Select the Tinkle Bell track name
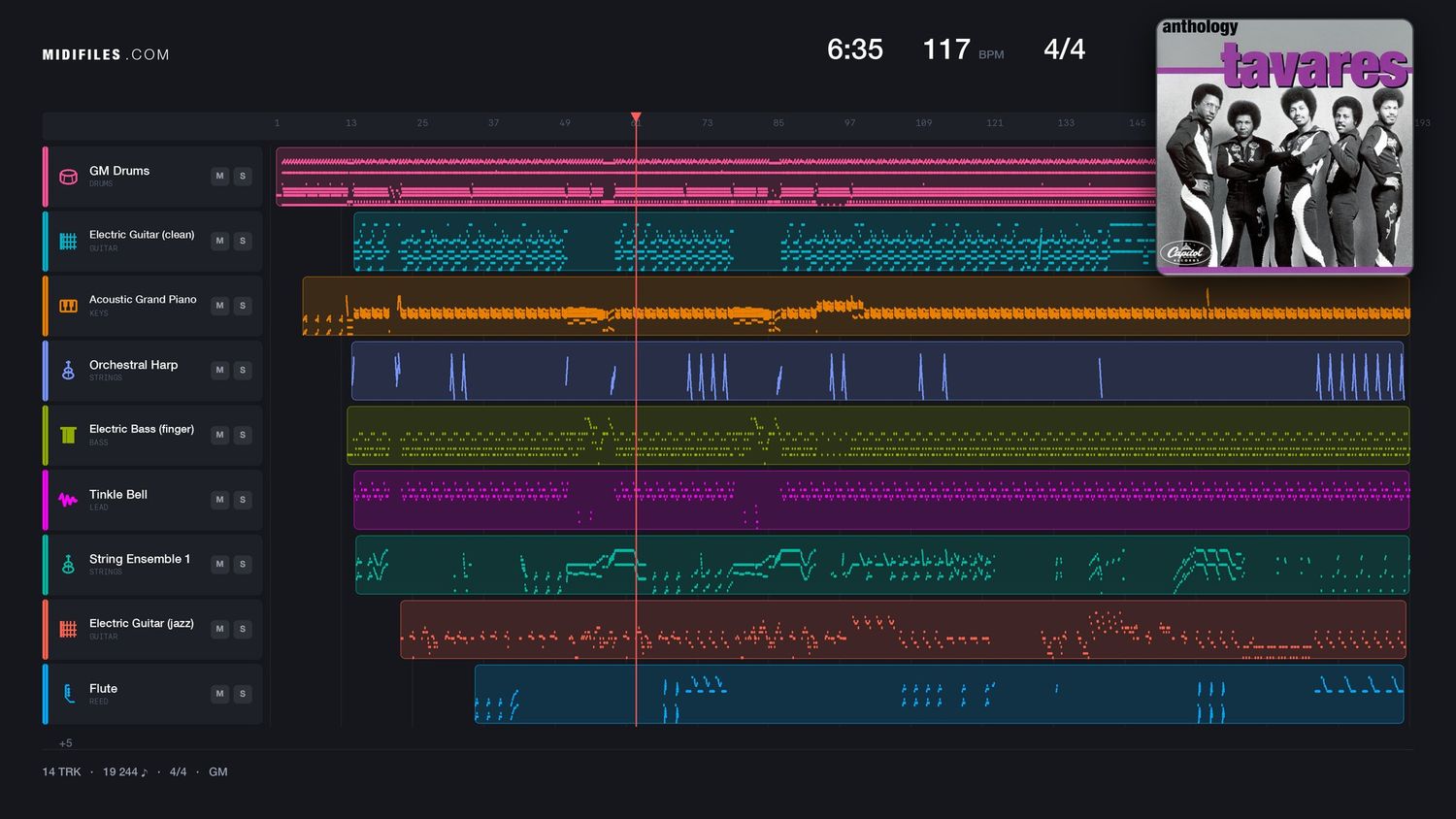This screenshot has height=819, width=1456. [118, 494]
